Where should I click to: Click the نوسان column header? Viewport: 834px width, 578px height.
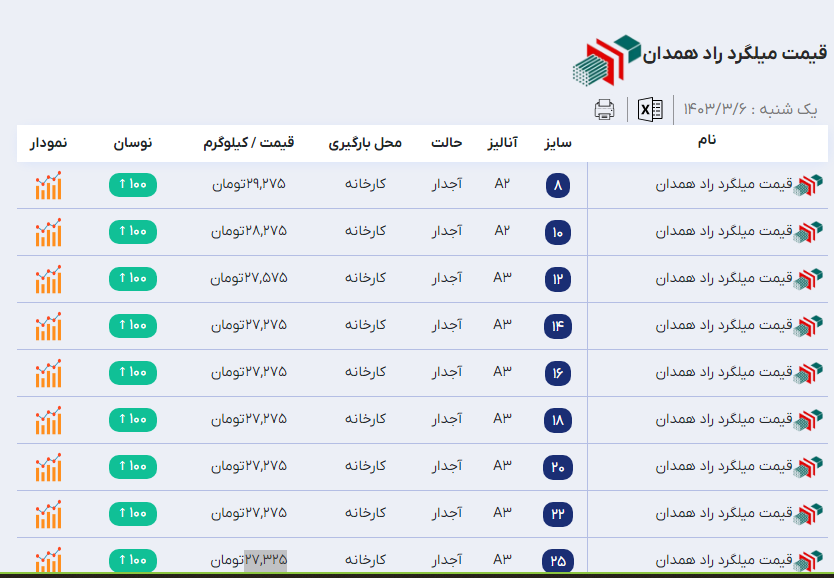(x=132, y=143)
